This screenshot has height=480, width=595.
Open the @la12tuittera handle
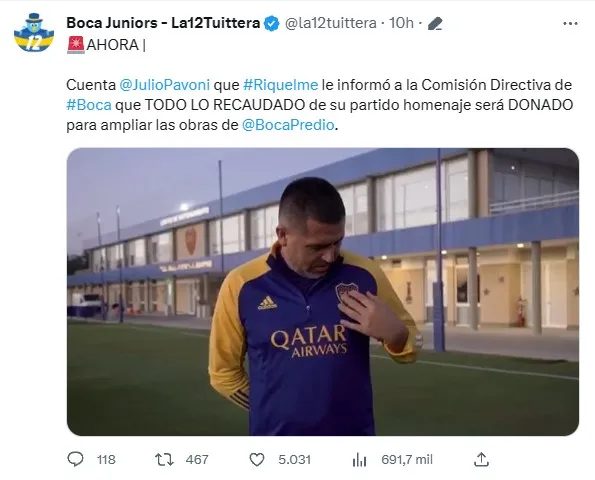(330, 23)
